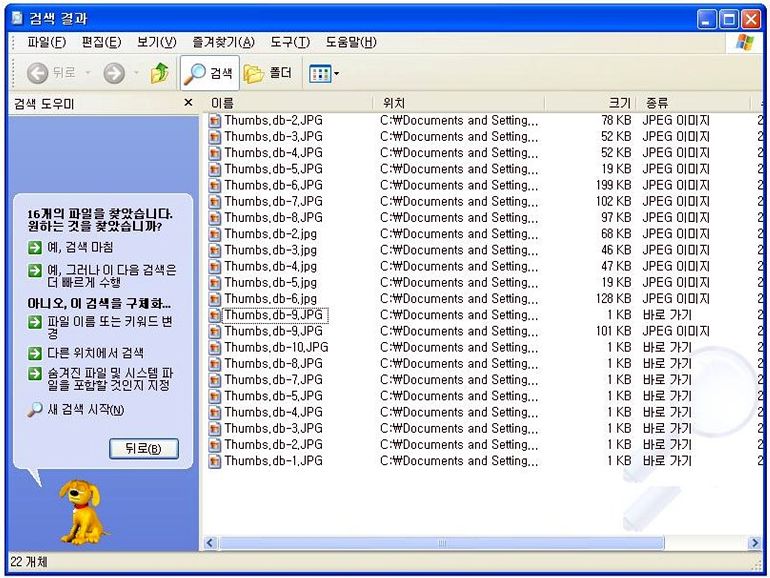Open the 파일(F) menu
This screenshot has width=770, height=578.
click(46, 42)
